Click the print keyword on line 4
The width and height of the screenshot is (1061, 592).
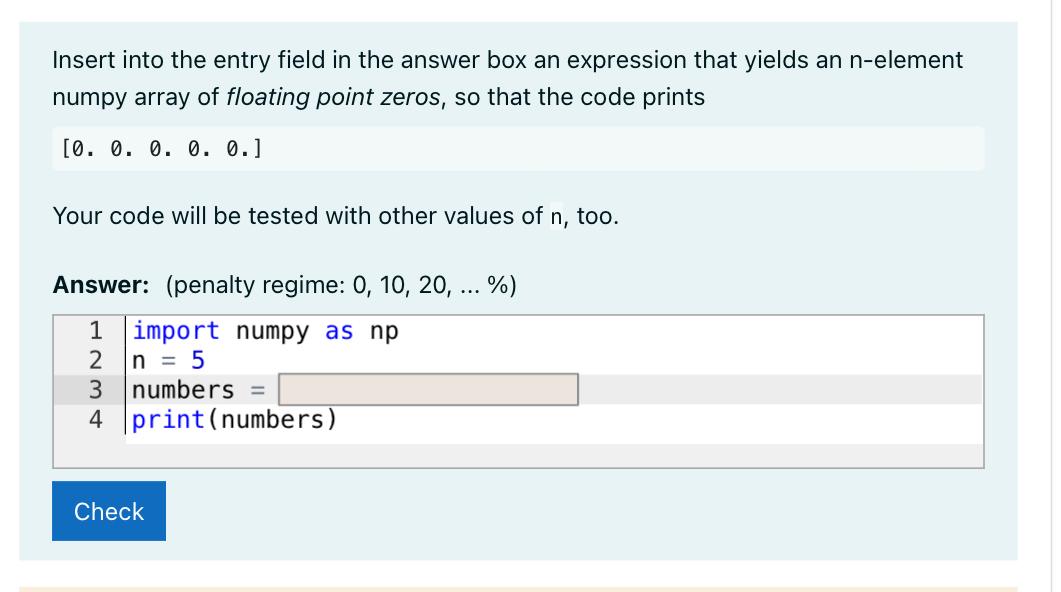click(168, 420)
